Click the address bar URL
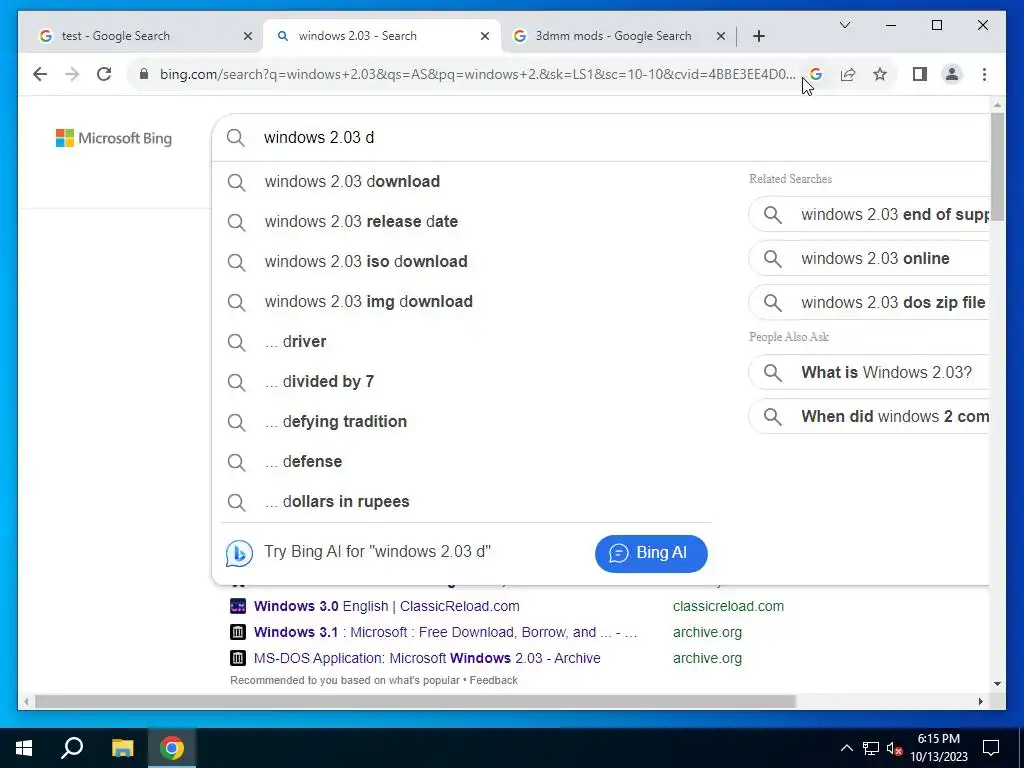The height and width of the screenshot is (768, 1024). pyautogui.click(x=477, y=74)
